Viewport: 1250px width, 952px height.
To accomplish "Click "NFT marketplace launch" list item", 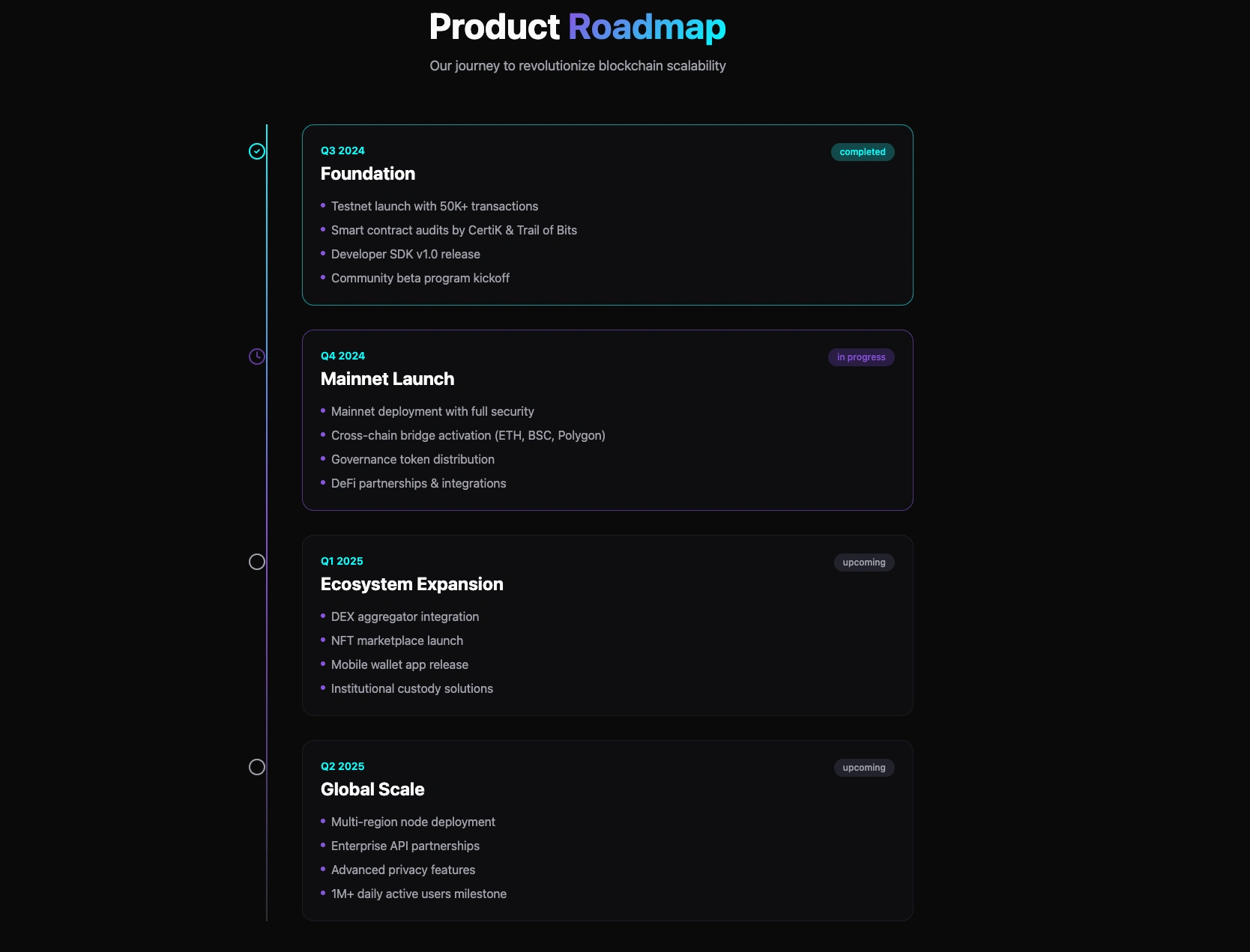I will click(x=397, y=641).
